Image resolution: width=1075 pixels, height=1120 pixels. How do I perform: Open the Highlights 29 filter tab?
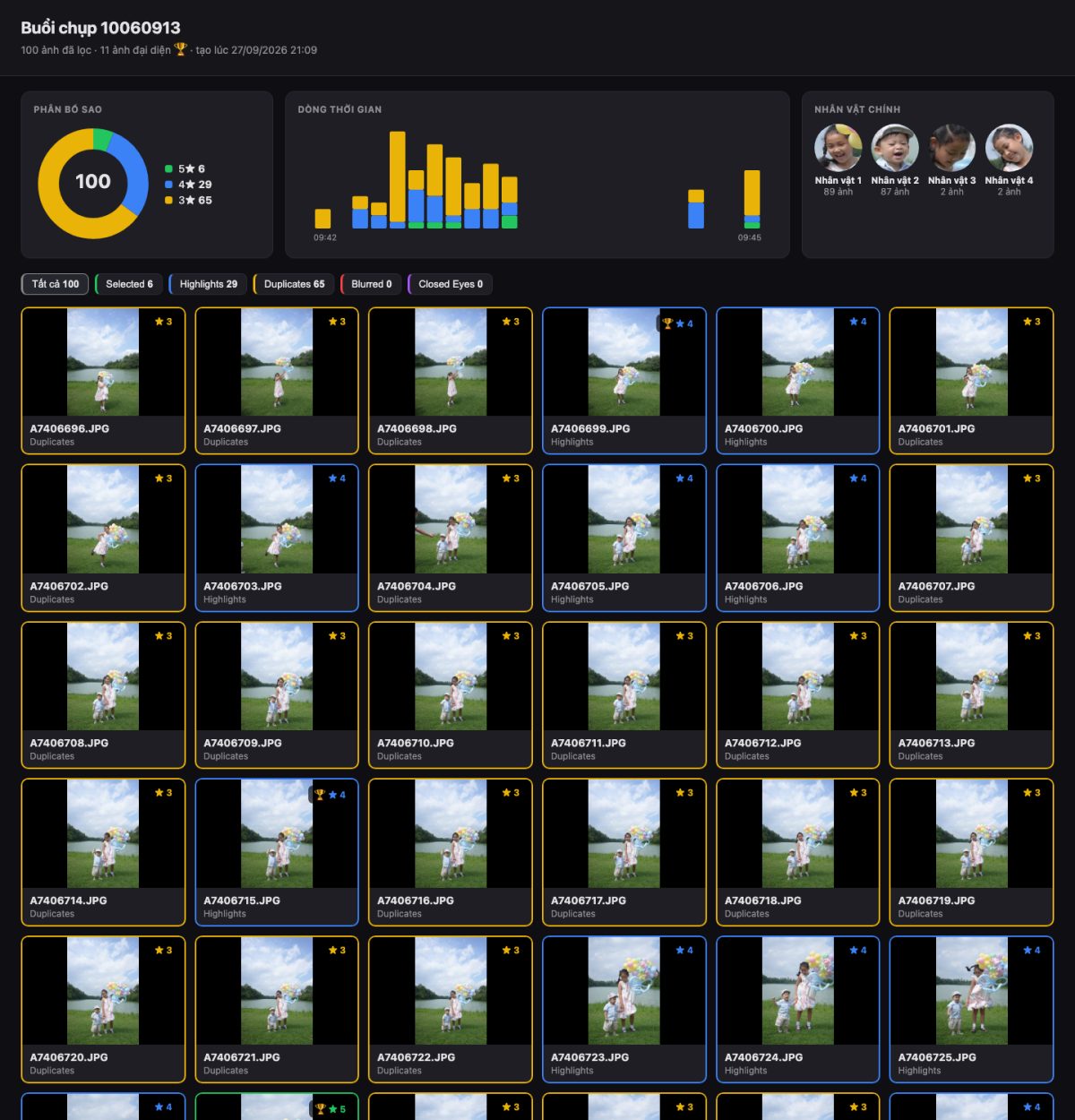point(208,284)
